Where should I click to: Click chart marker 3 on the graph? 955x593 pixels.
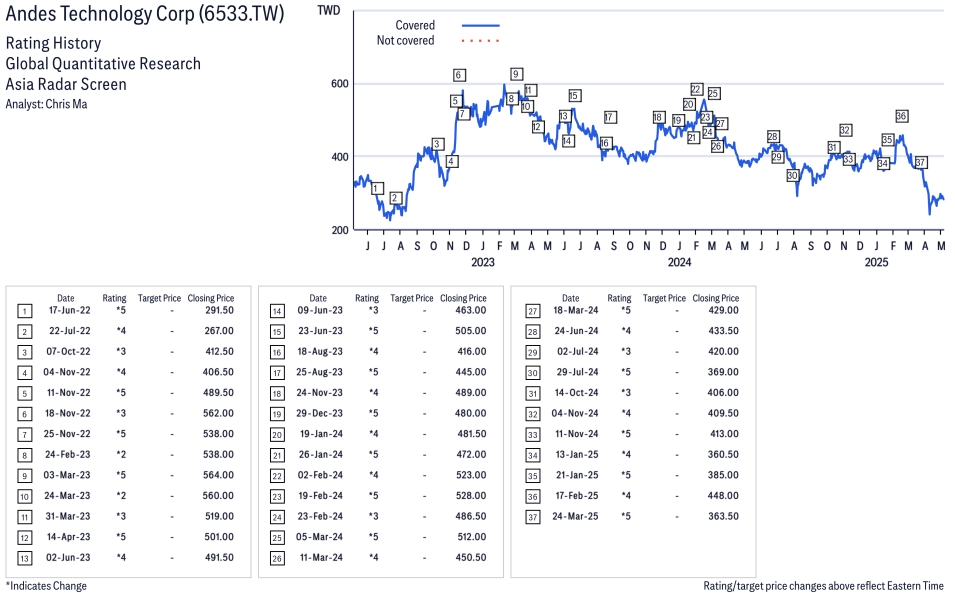pyautogui.click(x=437, y=144)
